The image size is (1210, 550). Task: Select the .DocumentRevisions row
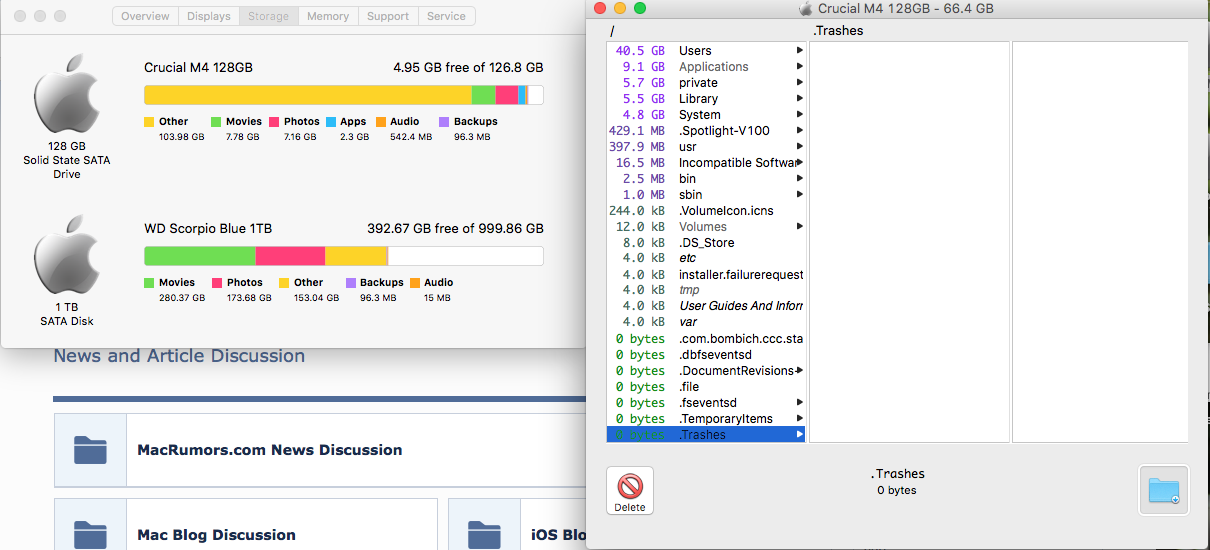tap(706, 370)
